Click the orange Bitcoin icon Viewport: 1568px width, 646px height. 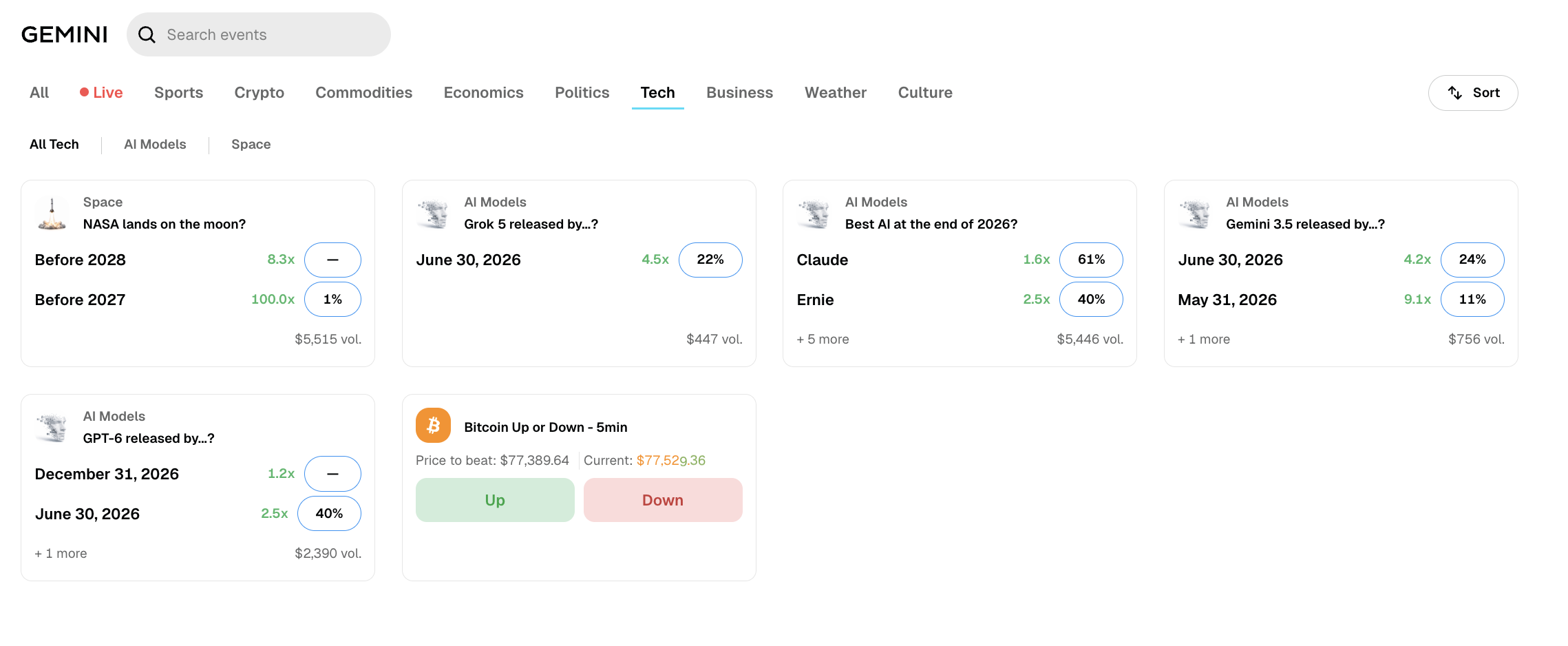(x=433, y=426)
